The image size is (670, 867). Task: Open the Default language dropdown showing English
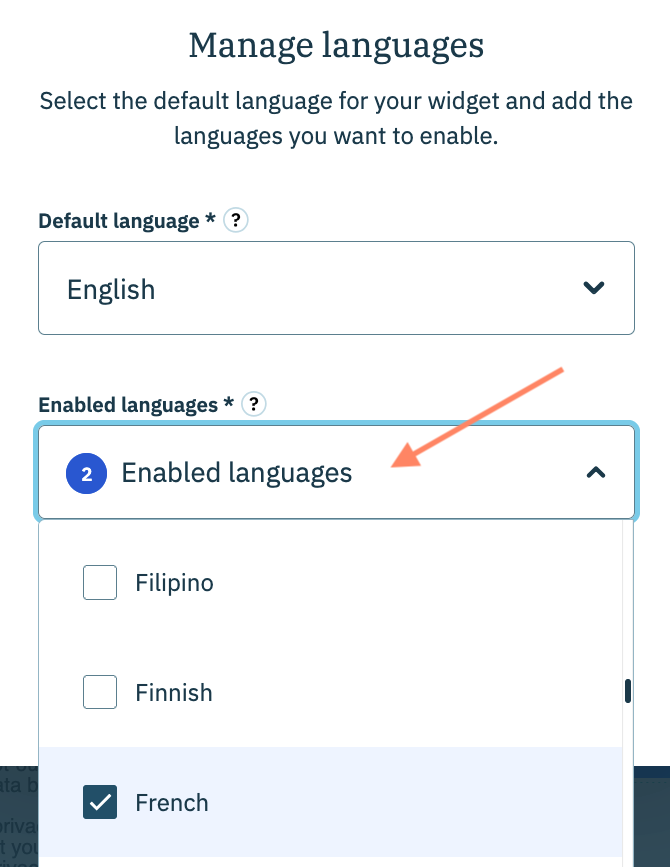[336, 288]
